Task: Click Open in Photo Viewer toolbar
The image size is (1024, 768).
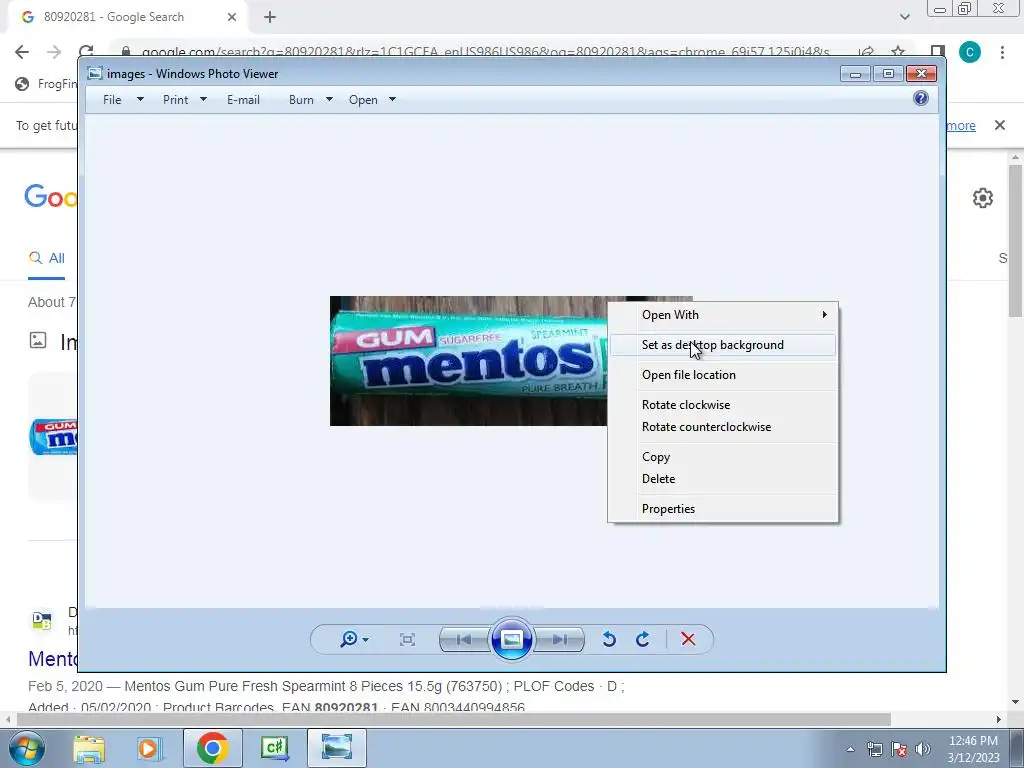Action: point(363,100)
